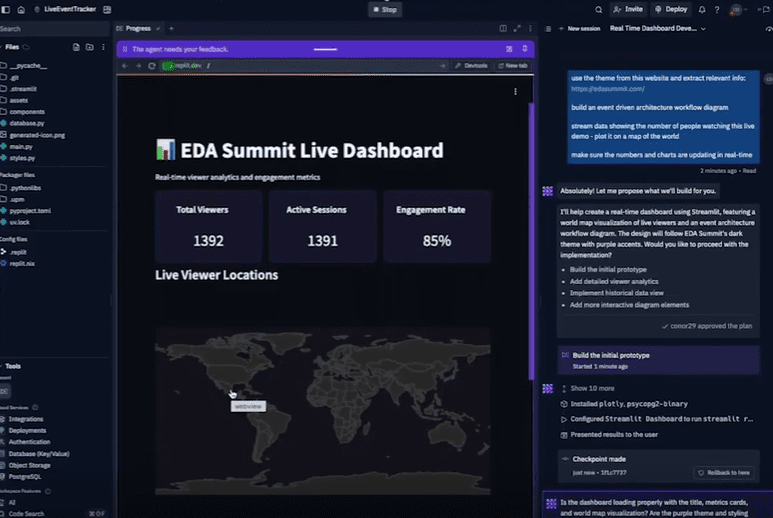Stop the running app
Screen dimensions: 773x518
point(385,9)
